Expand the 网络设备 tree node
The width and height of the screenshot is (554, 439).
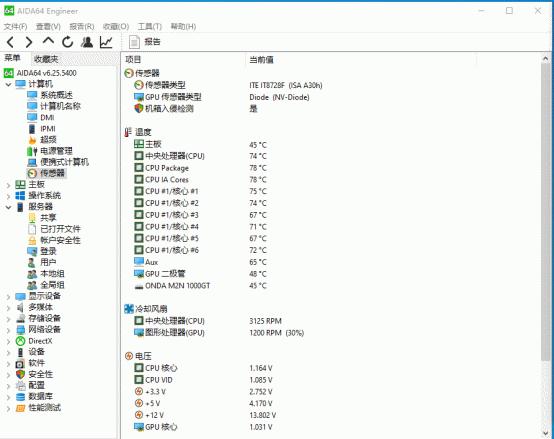click(8, 330)
